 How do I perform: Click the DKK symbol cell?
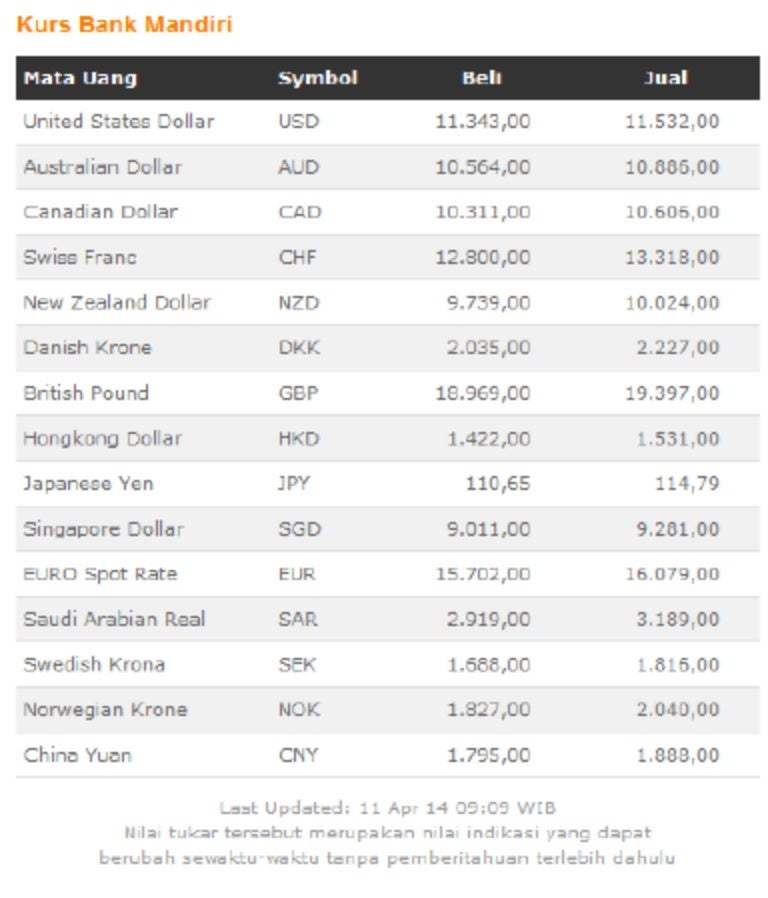(298, 348)
